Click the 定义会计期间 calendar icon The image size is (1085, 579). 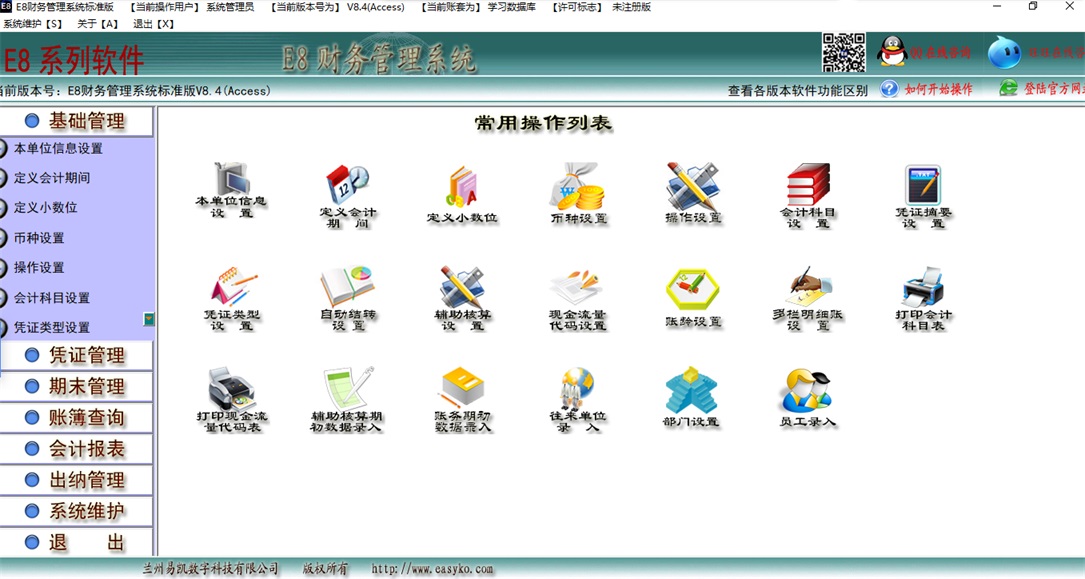point(347,186)
